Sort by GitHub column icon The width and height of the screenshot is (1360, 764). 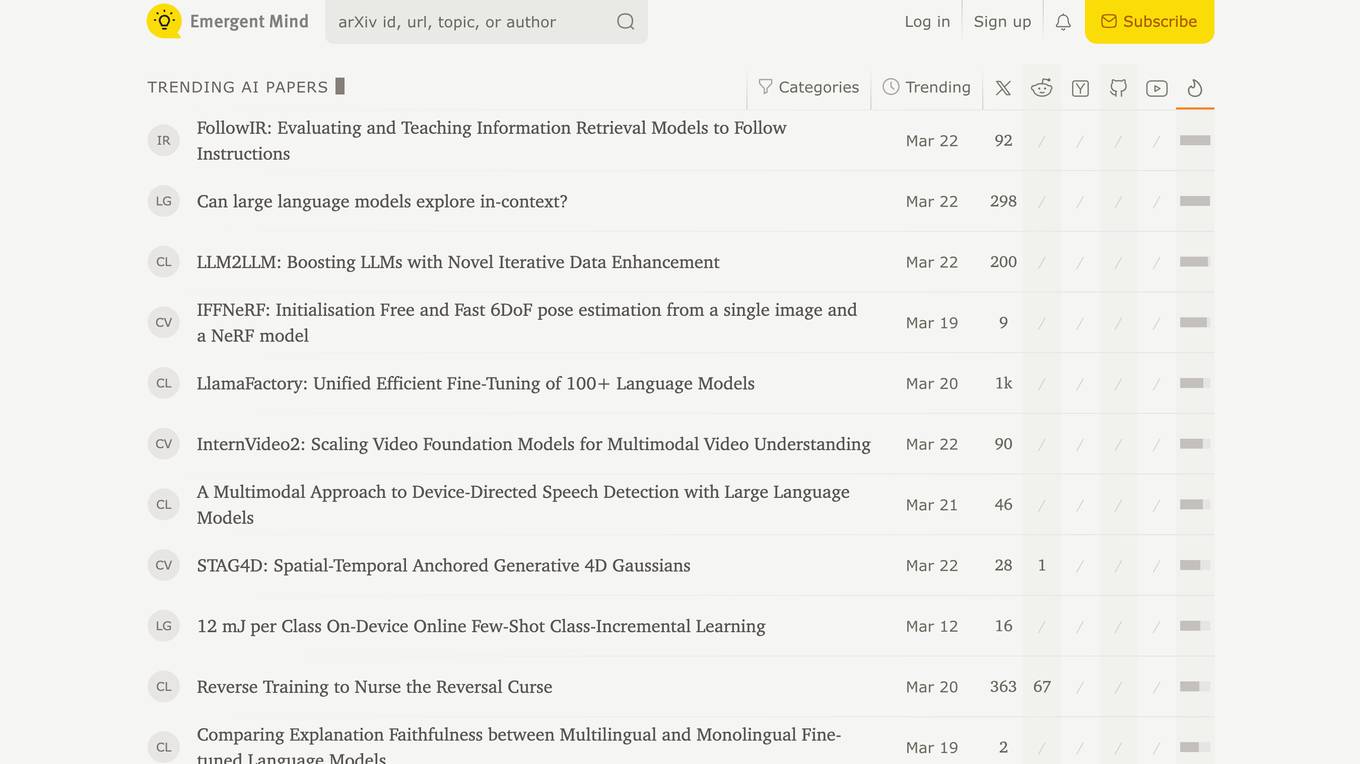[x=1118, y=88]
